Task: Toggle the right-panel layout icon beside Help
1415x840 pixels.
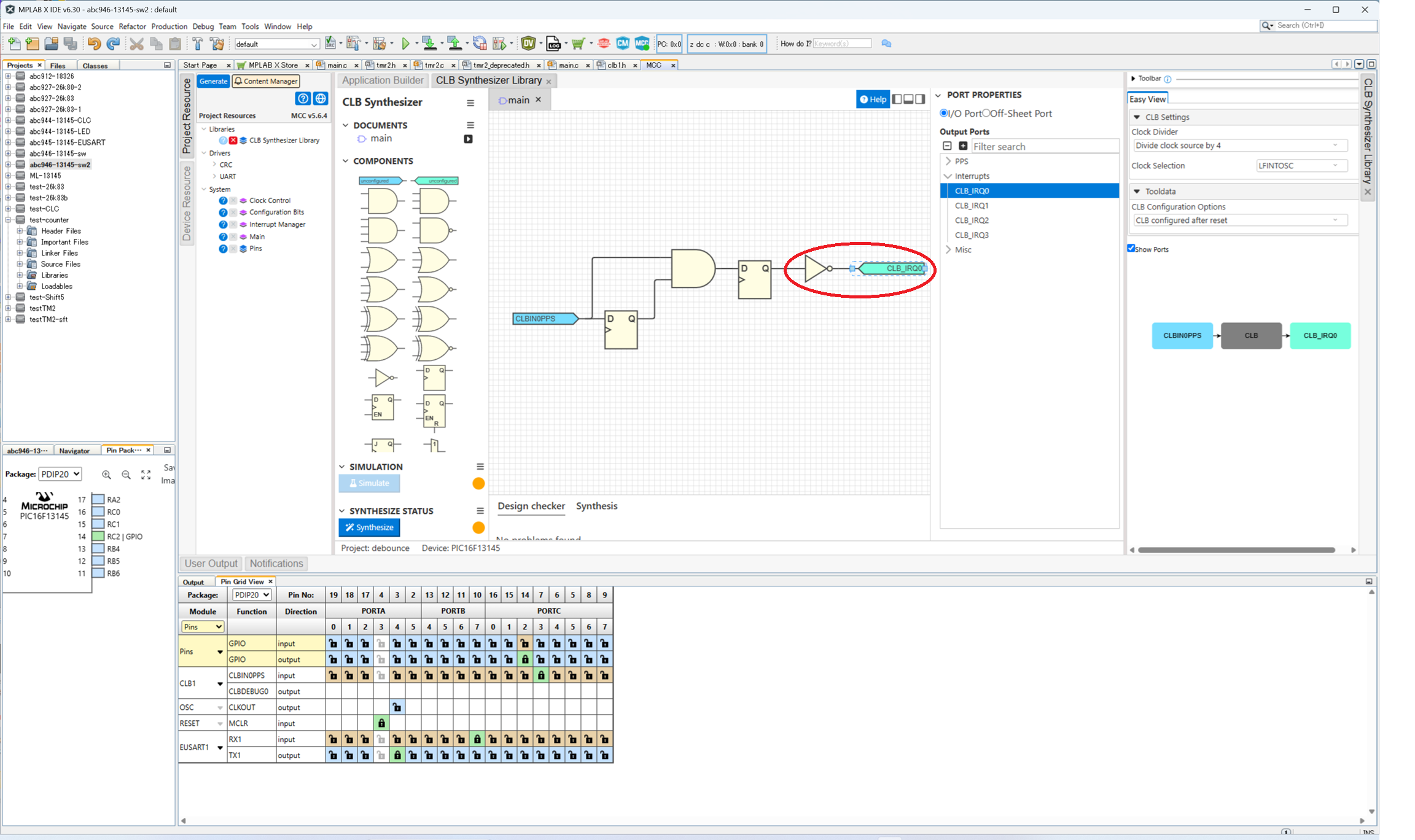Action: pyautogui.click(x=920, y=99)
